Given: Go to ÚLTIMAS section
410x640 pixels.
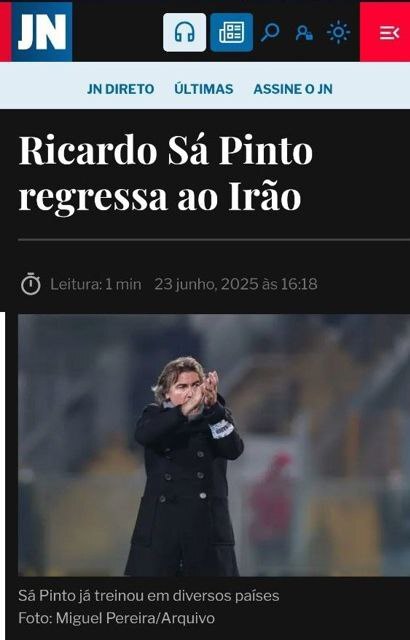Looking at the screenshot, I should (x=204, y=89).
